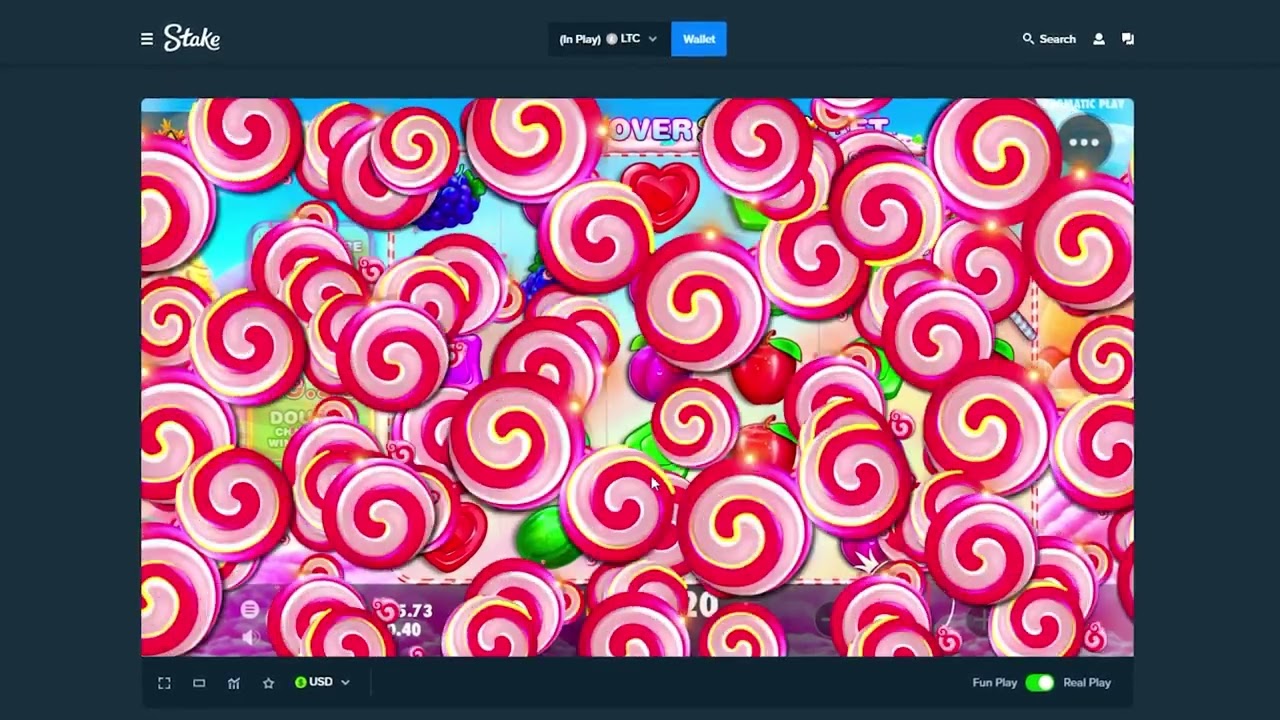Open Search in the top bar
1280x720 pixels.
point(1049,39)
